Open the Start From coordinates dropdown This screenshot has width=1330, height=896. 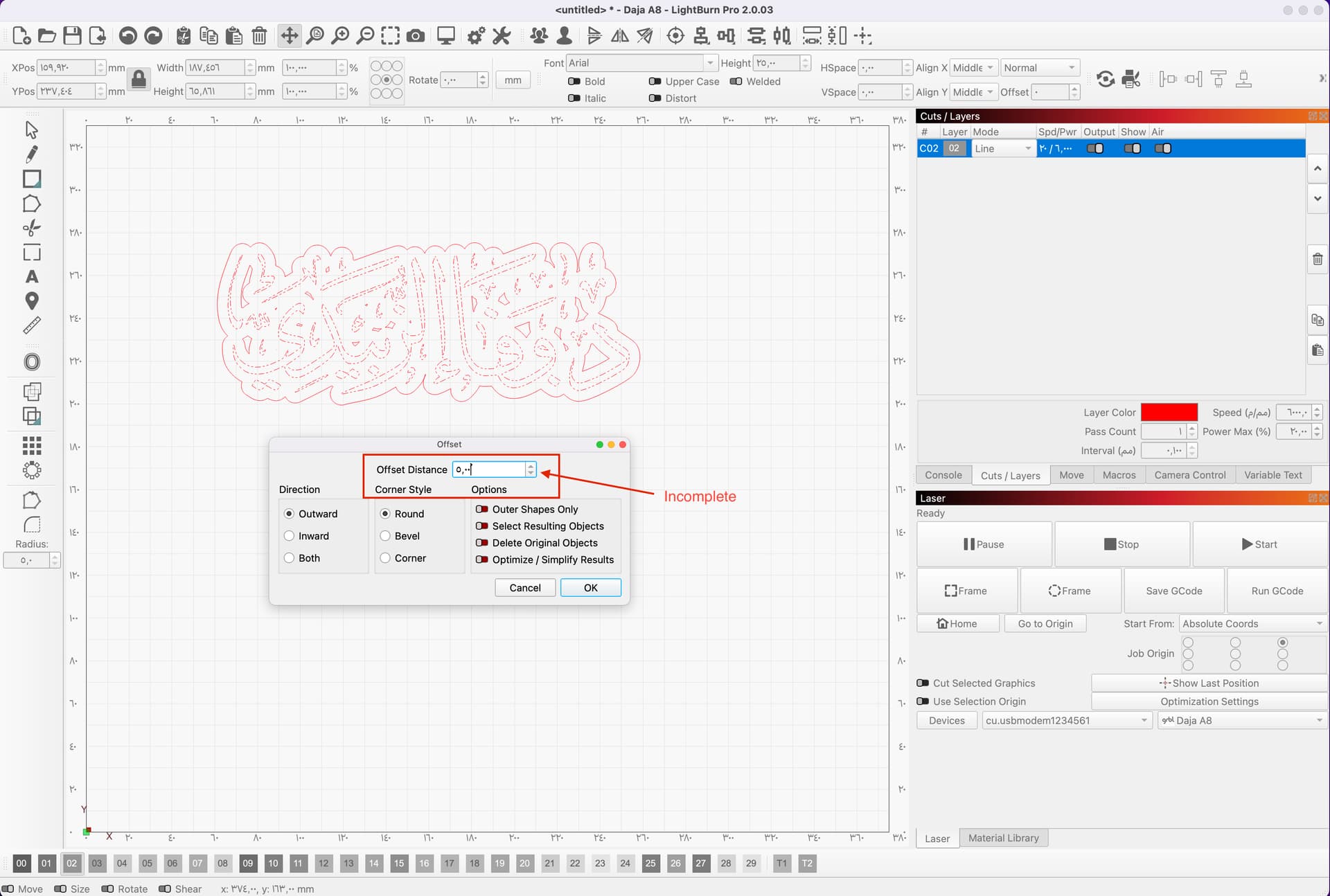1252,623
